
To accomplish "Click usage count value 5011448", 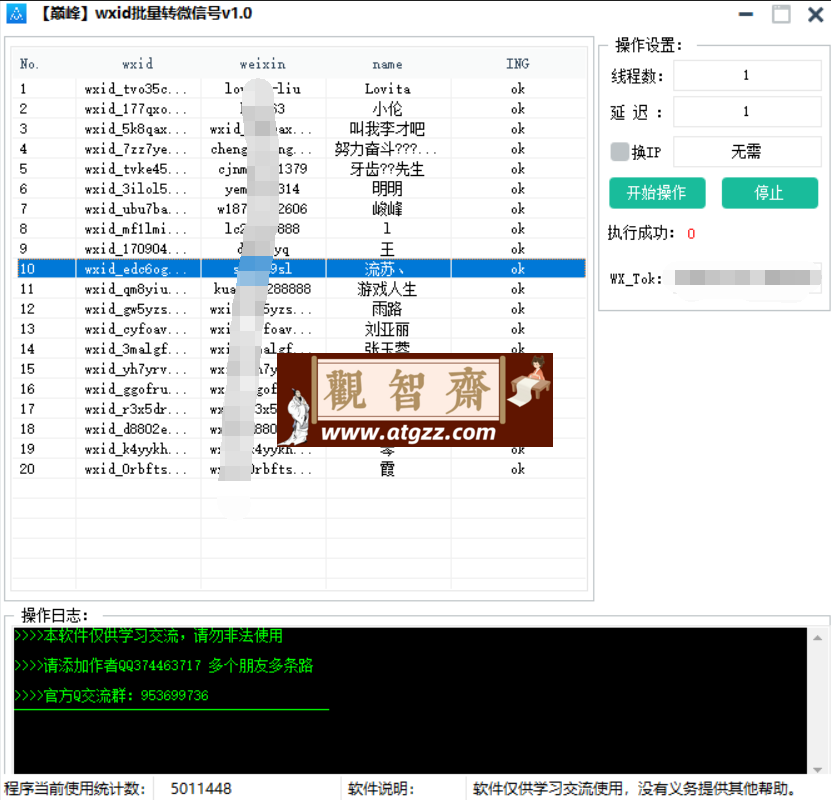I will 201,789.
